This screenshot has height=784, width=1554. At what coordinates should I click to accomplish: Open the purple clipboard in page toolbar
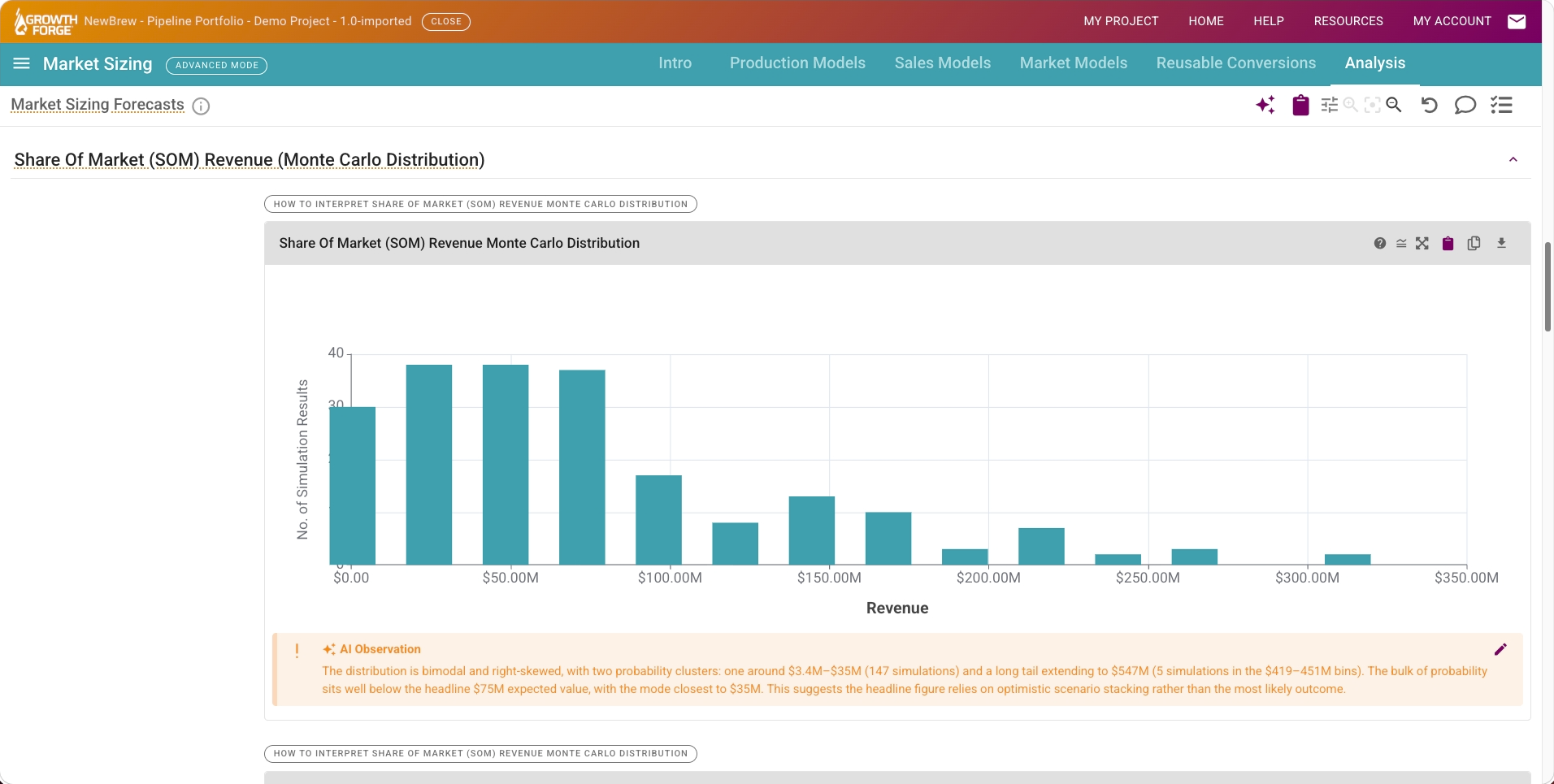pyautogui.click(x=1300, y=105)
